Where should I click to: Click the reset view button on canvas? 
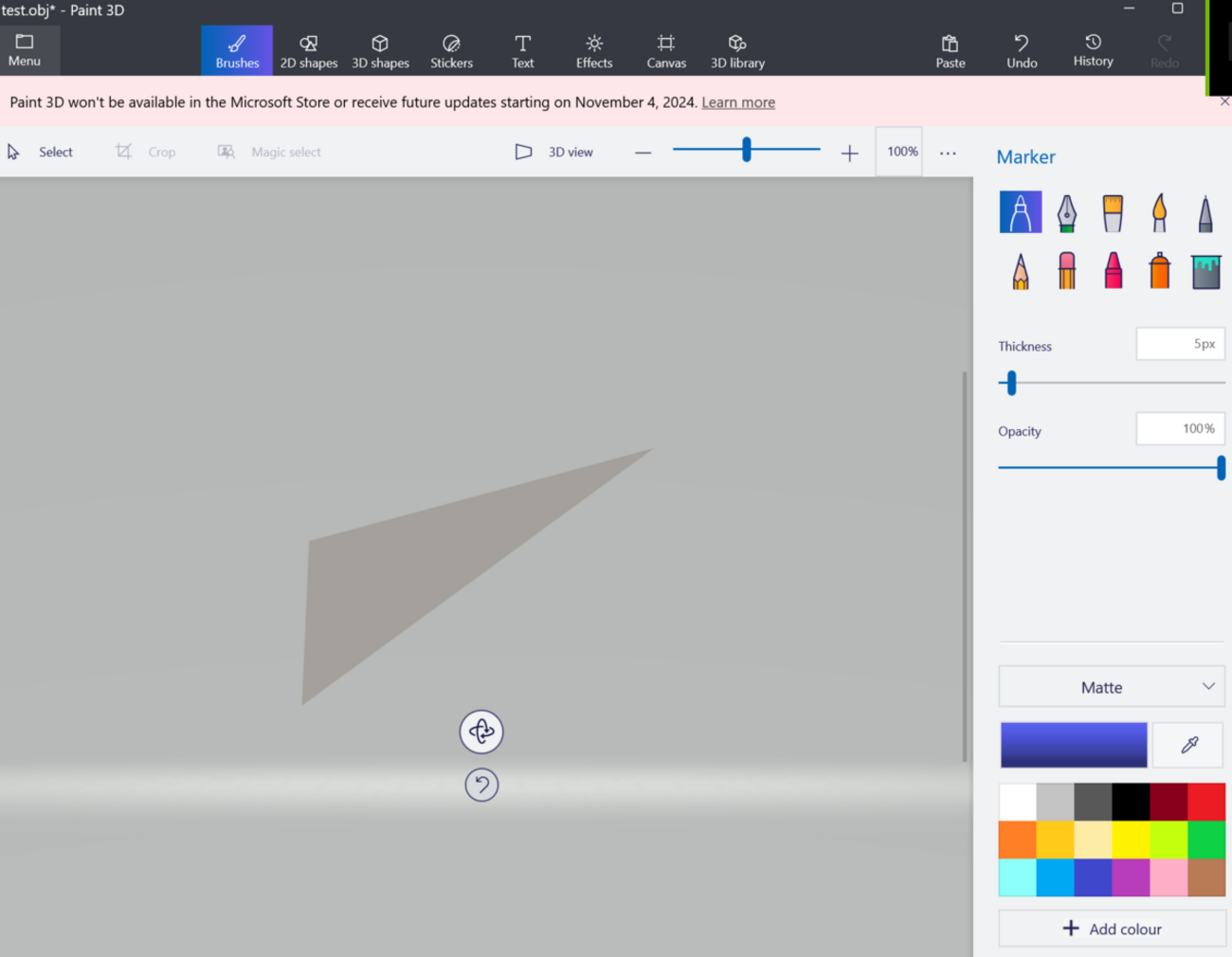click(481, 785)
